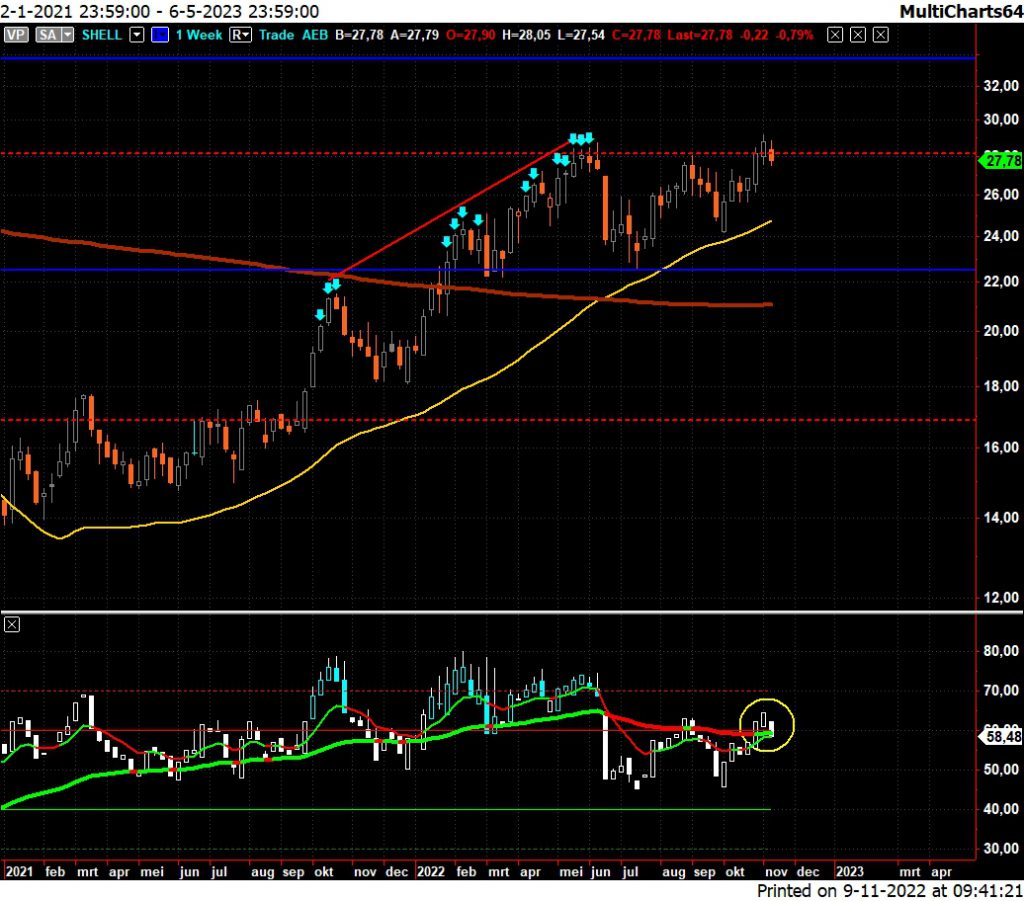This screenshot has height=901, width=1024.
Task: Open the symbol dropdown next to SHELL
Action: point(136,35)
